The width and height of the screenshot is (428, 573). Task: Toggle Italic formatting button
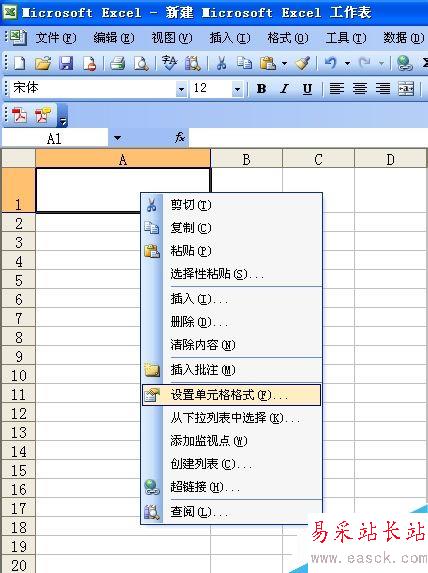click(x=284, y=88)
